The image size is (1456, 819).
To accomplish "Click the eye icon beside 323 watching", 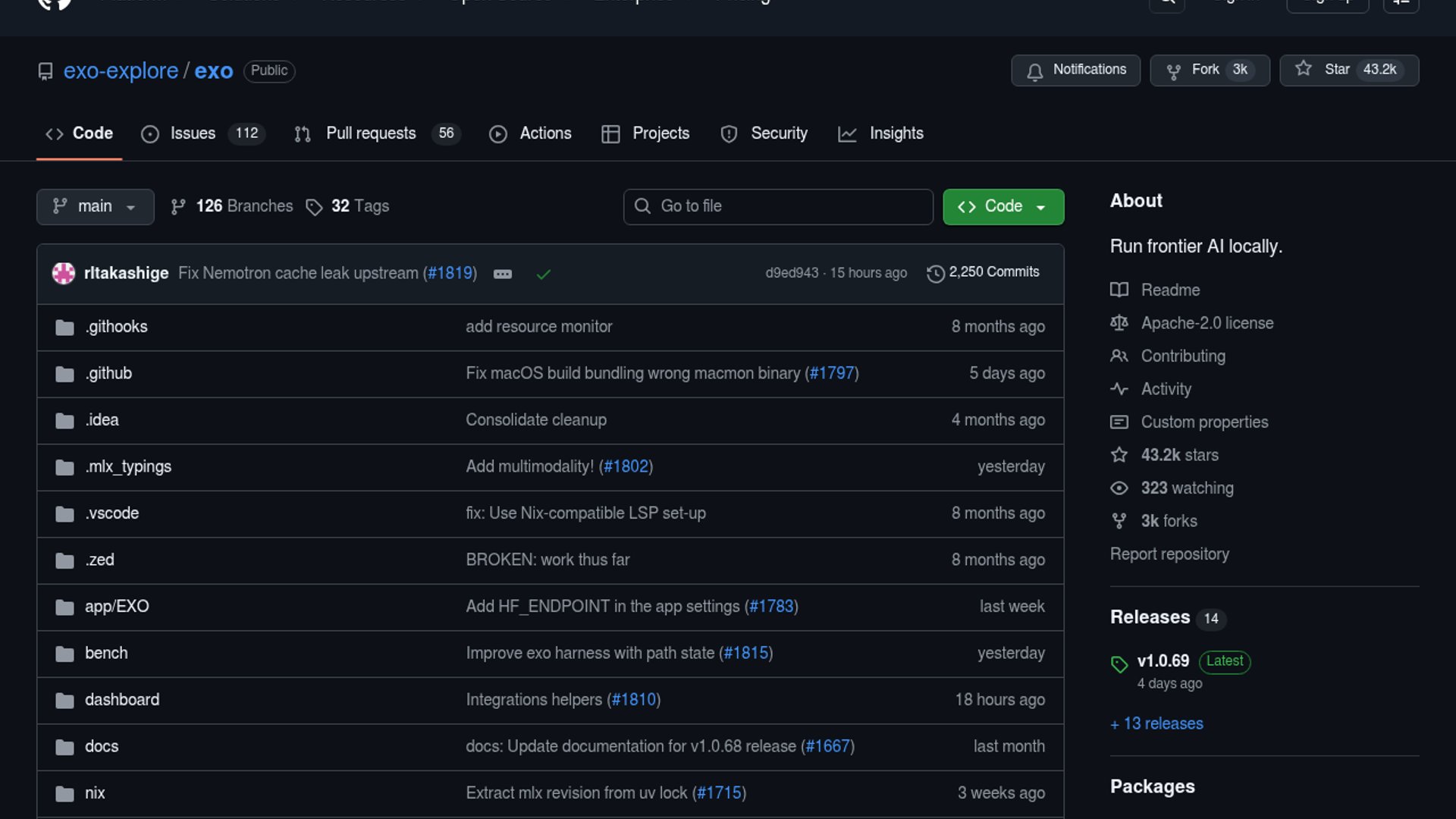I will [1119, 488].
